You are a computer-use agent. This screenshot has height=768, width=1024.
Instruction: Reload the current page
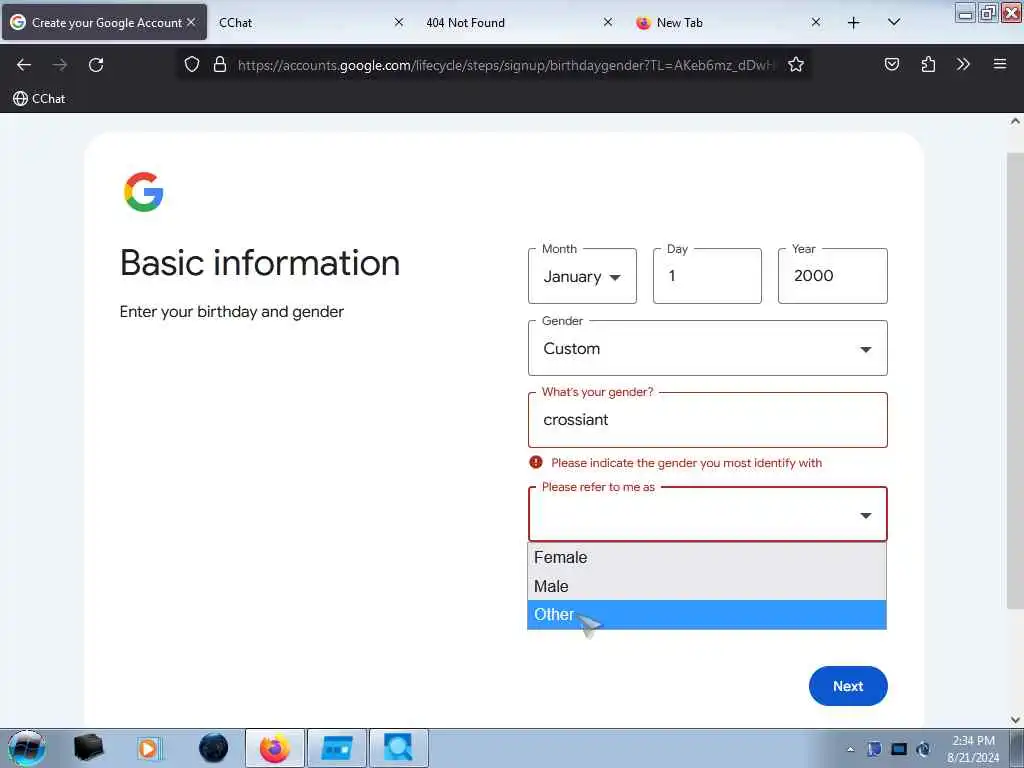96,65
